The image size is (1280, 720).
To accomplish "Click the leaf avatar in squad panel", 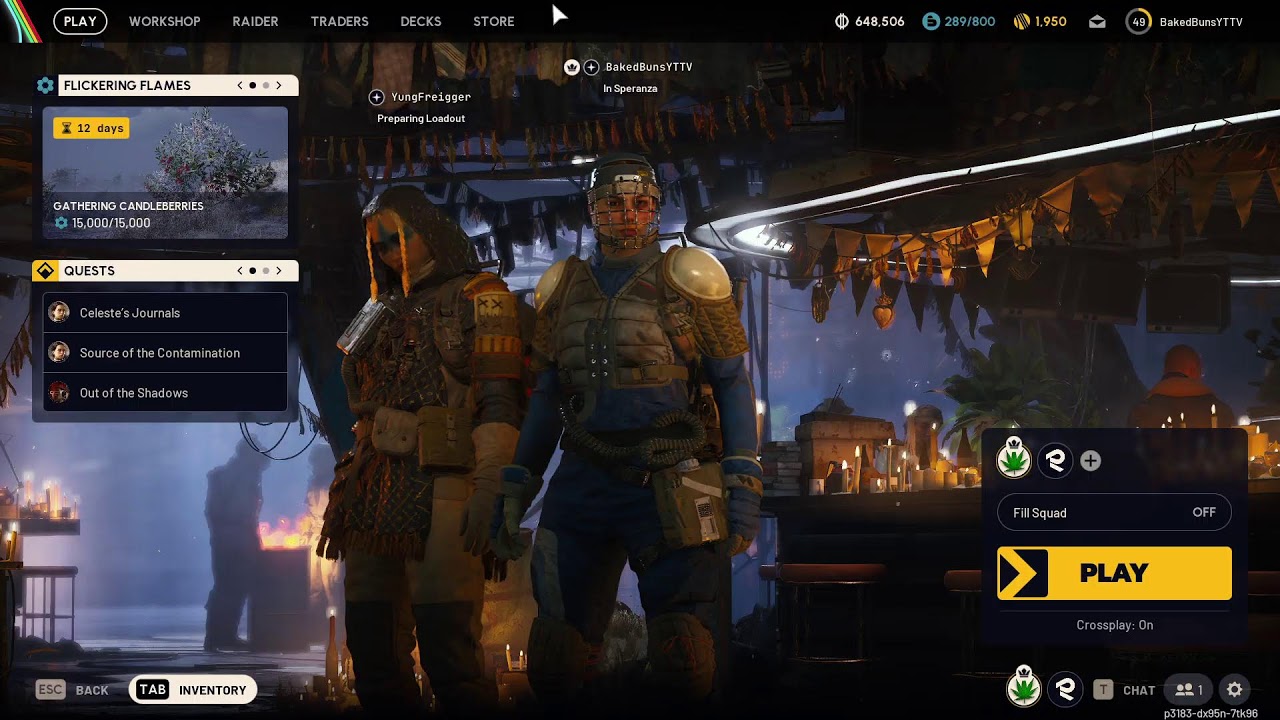I will [1014, 460].
